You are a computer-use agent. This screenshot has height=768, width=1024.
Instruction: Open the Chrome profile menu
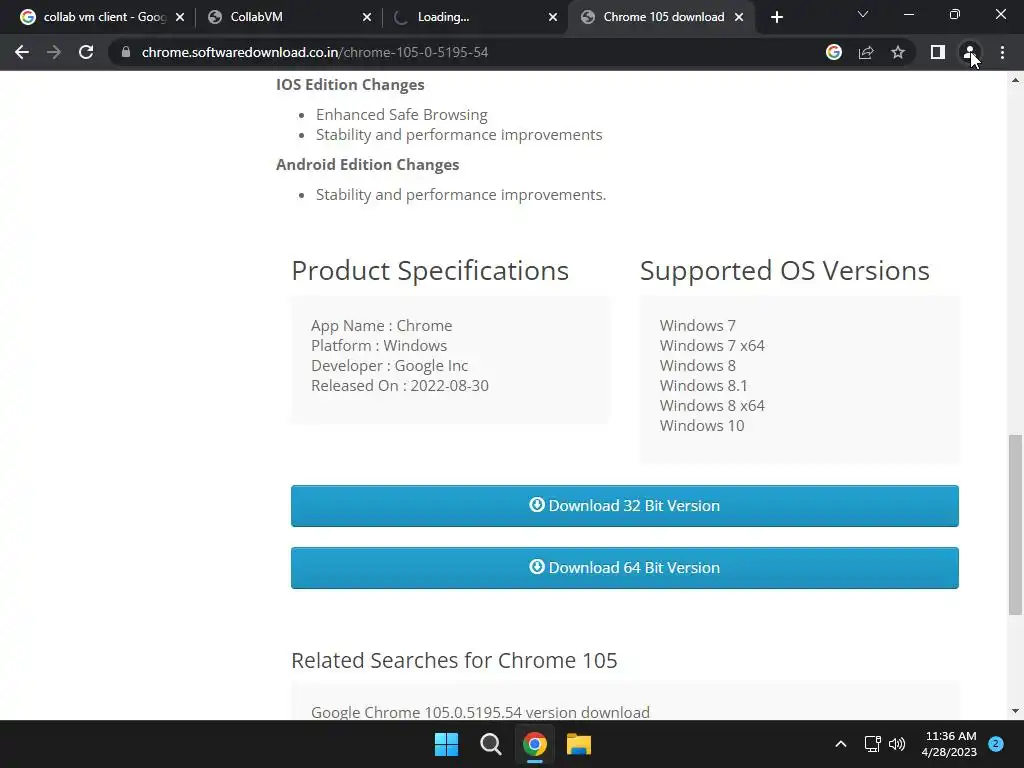(970, 52)
